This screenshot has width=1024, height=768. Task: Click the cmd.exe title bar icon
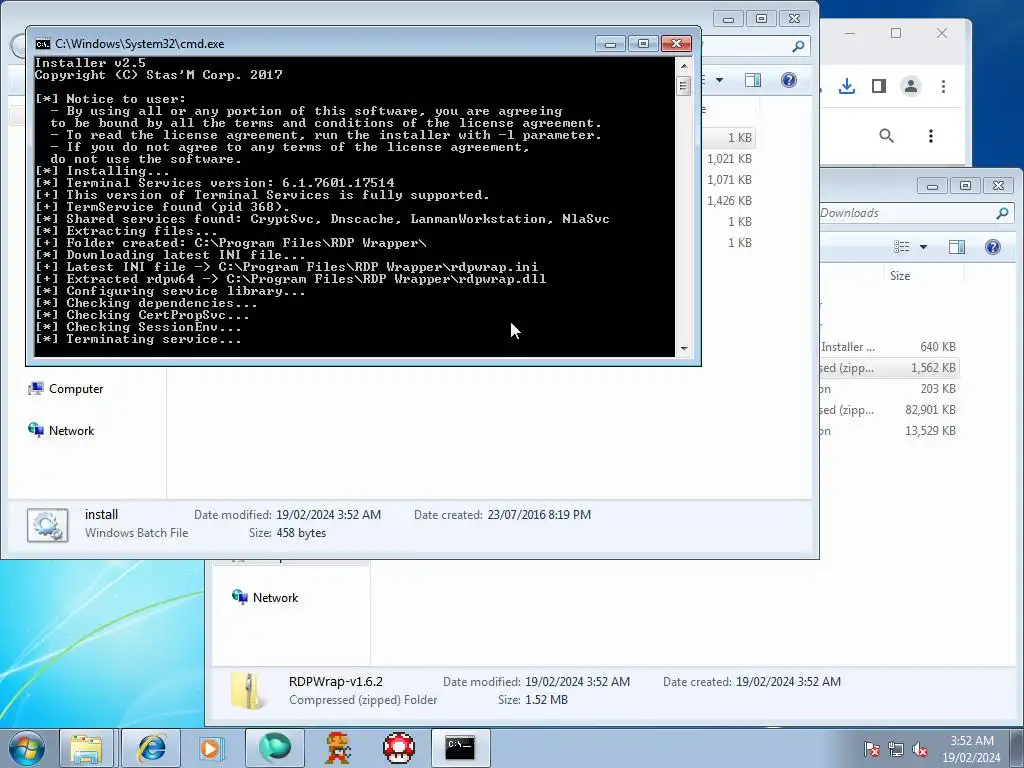pos(42,44)
